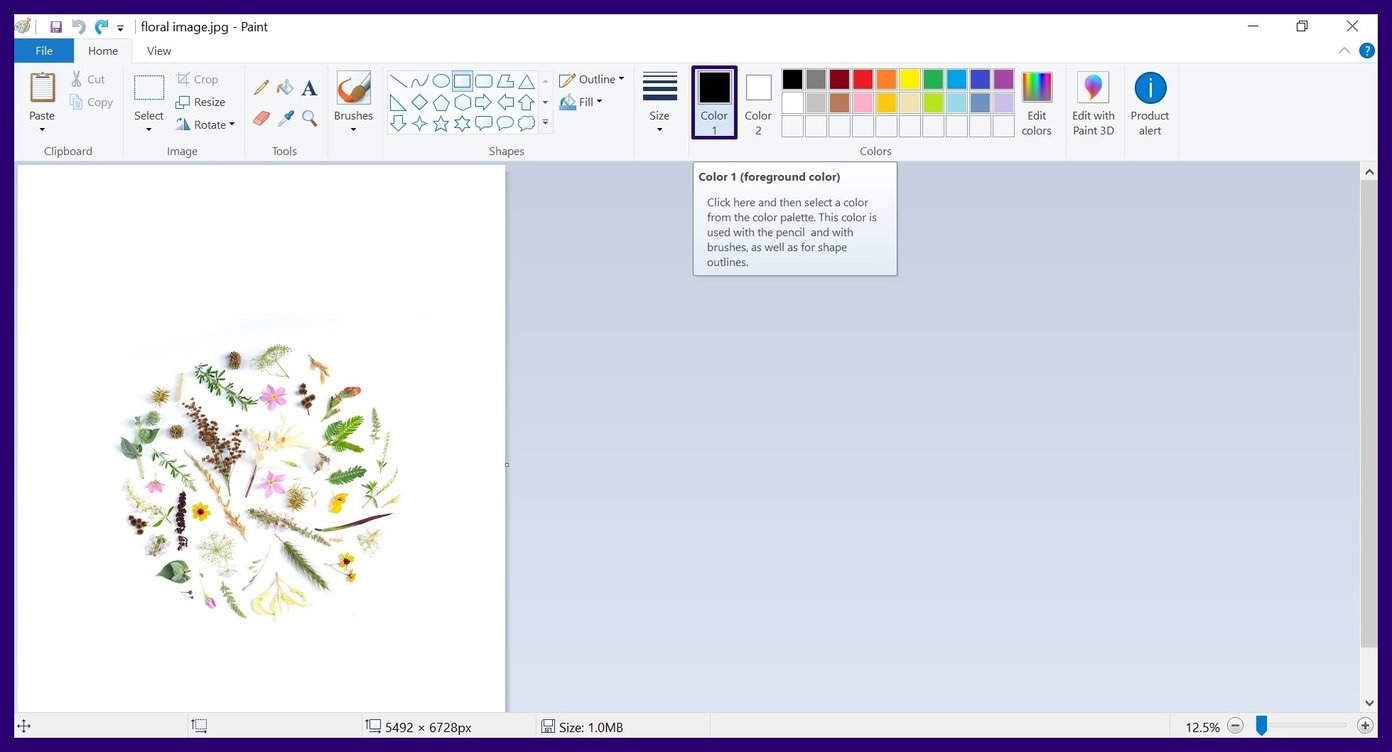Switch to the View tab
Image resolution: width=1392 pixels, height=752 pixels.
[158, 50]
